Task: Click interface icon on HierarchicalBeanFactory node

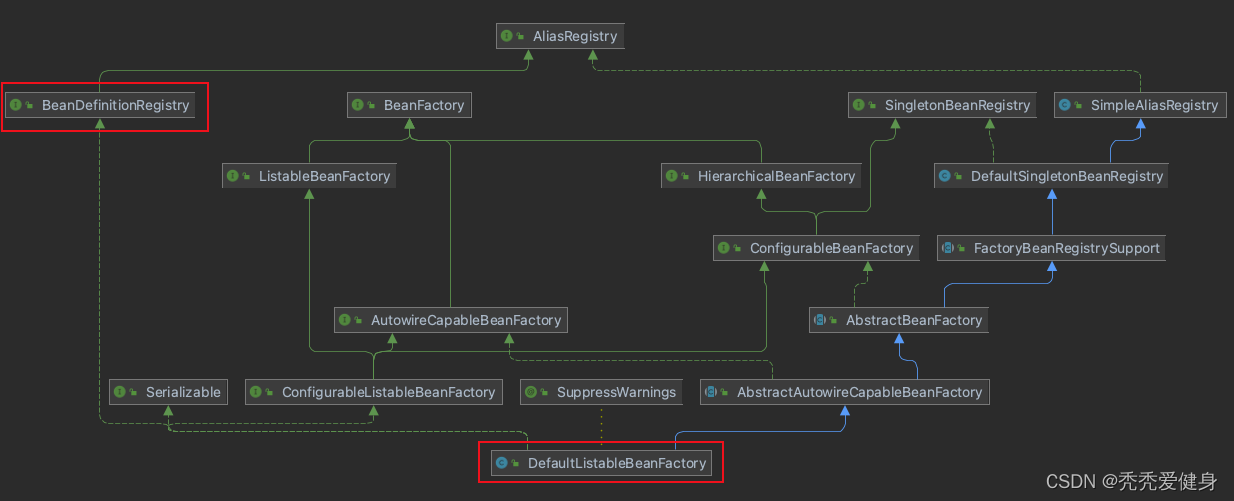Action: (672, 176)
